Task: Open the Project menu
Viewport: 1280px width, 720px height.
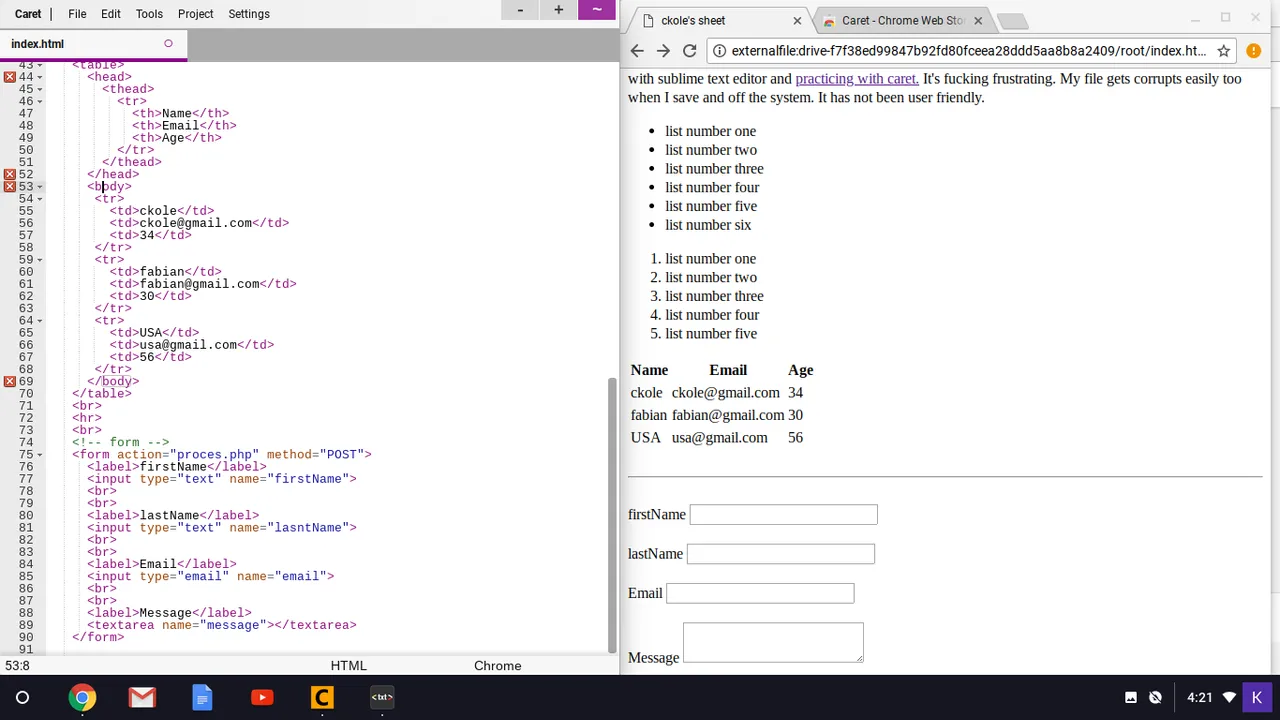Action: coord(195,14)
